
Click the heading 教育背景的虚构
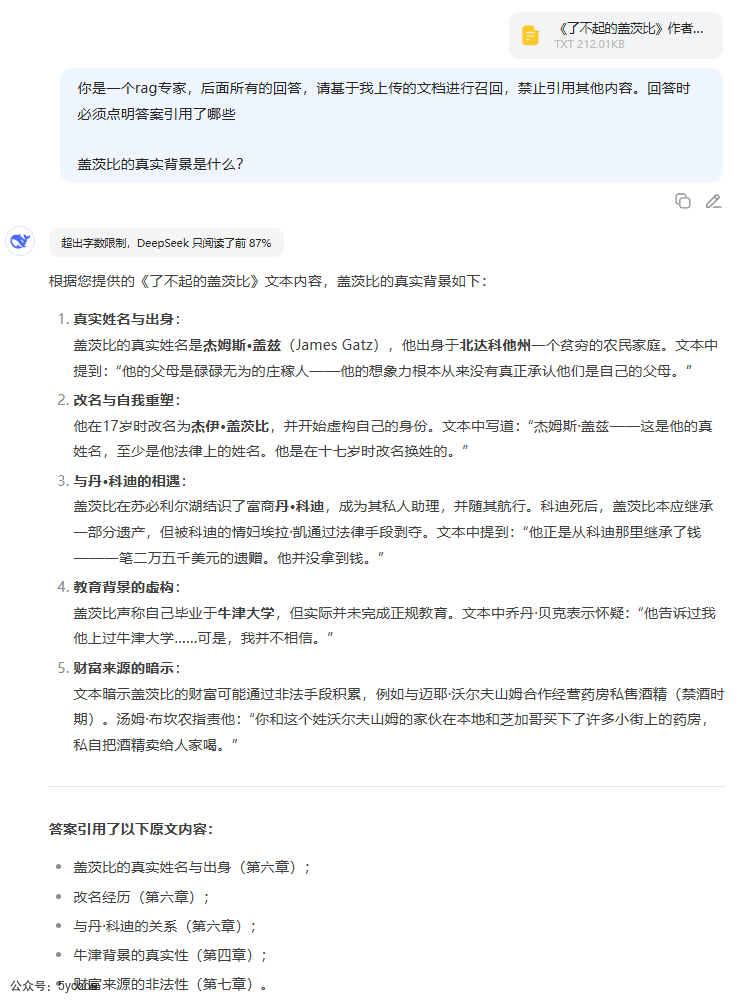[126, 587]
